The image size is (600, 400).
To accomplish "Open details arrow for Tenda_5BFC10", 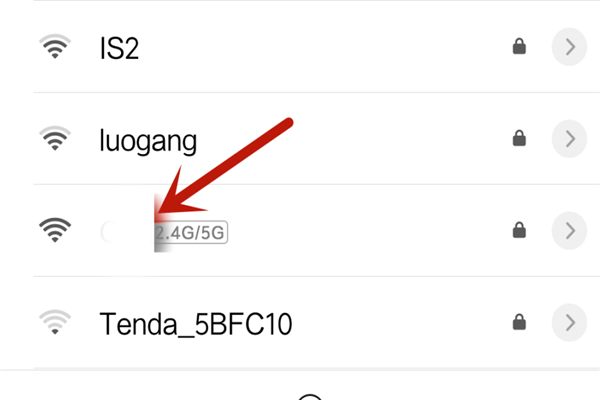I will pos(569,322).
